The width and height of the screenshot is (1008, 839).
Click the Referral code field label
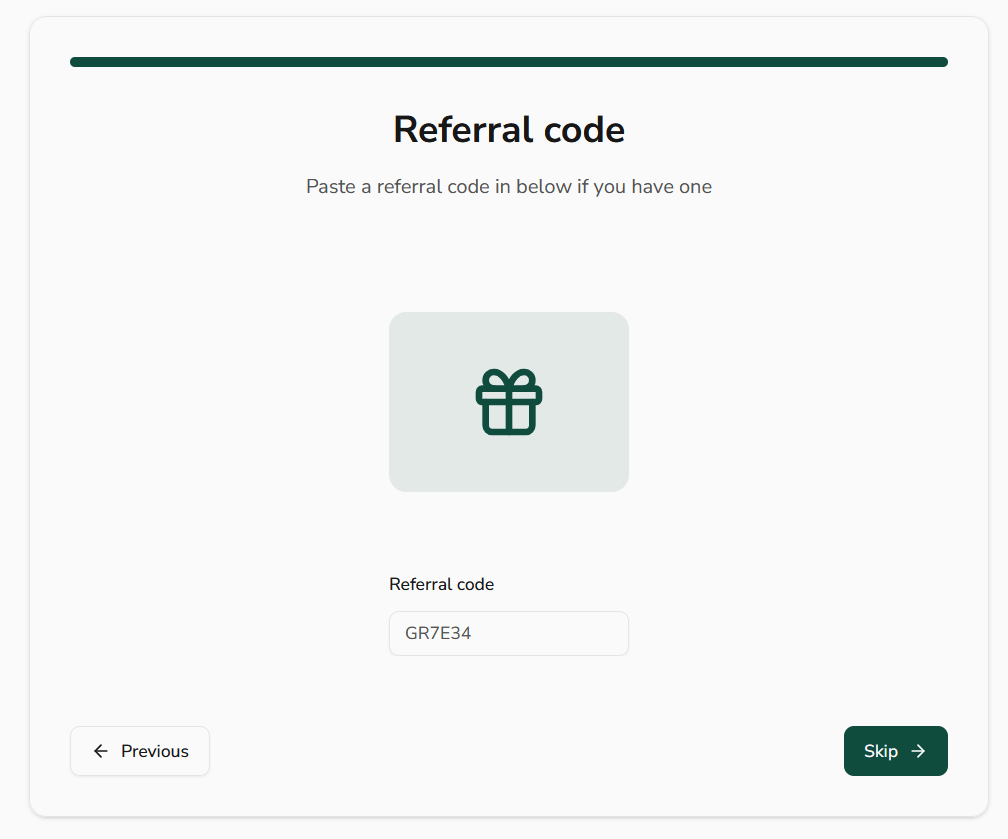(441, 584)
